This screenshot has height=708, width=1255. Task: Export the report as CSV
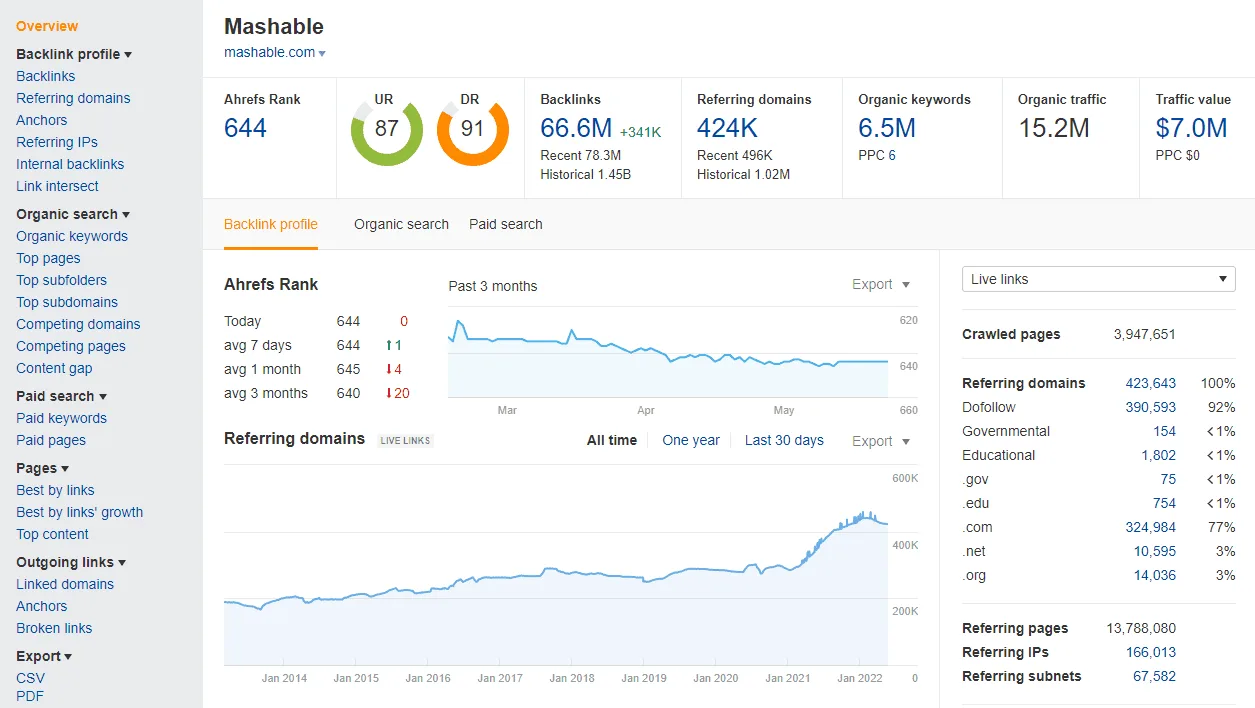[x=30, y=677]
